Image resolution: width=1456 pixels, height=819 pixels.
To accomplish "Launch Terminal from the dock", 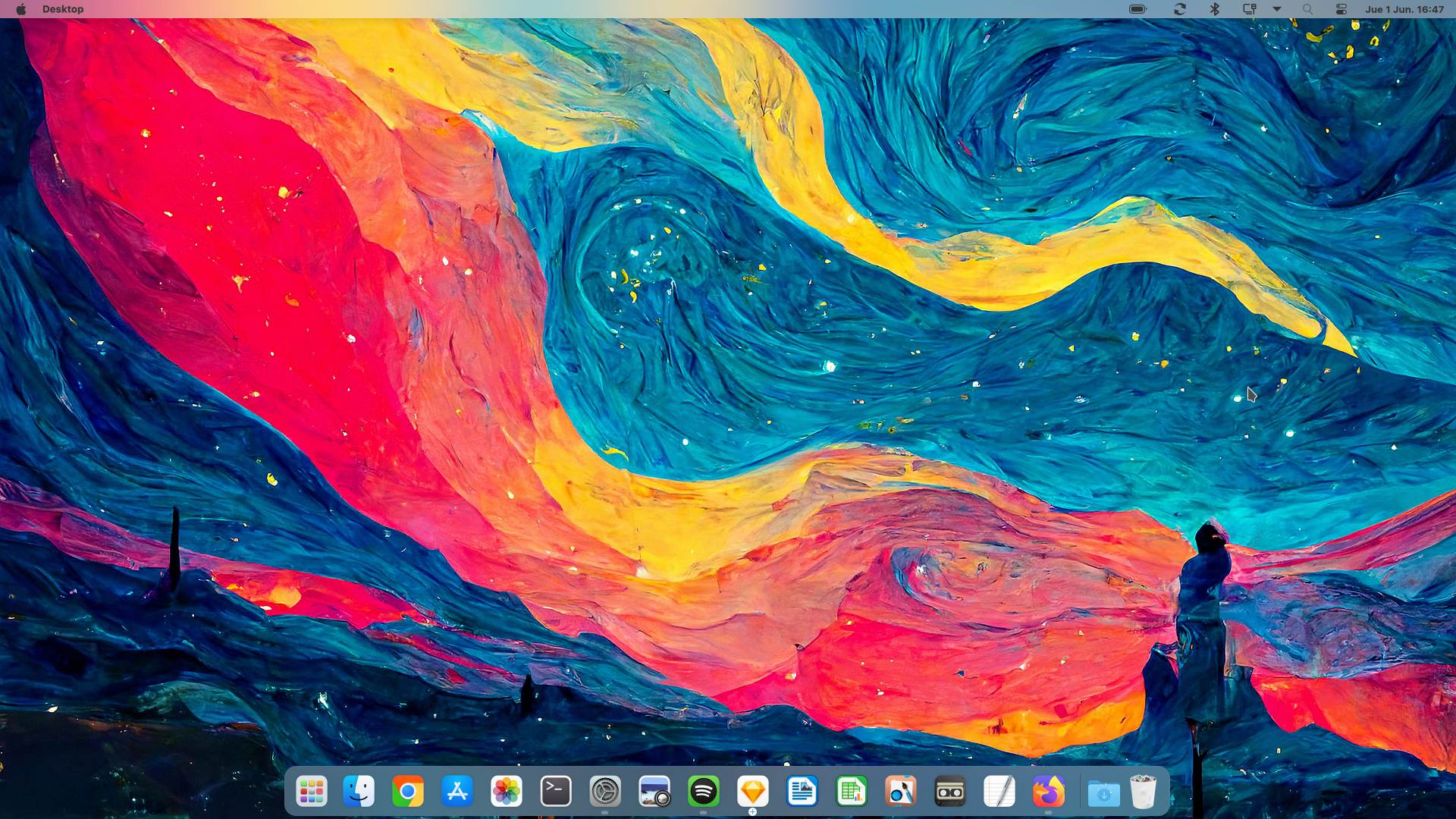I will 556,792.
